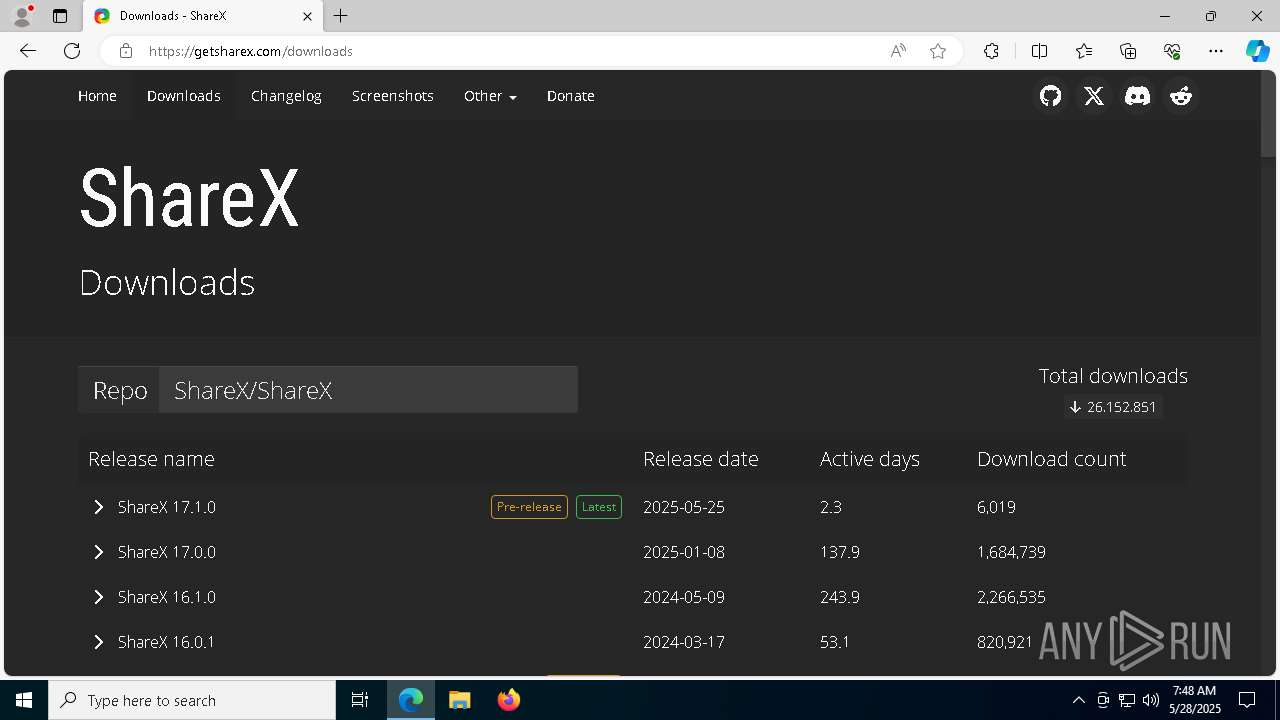Open the ShareX Discord icon link
The height and width of the screenshot is (720, 1280).
(x=1137, y=96)
